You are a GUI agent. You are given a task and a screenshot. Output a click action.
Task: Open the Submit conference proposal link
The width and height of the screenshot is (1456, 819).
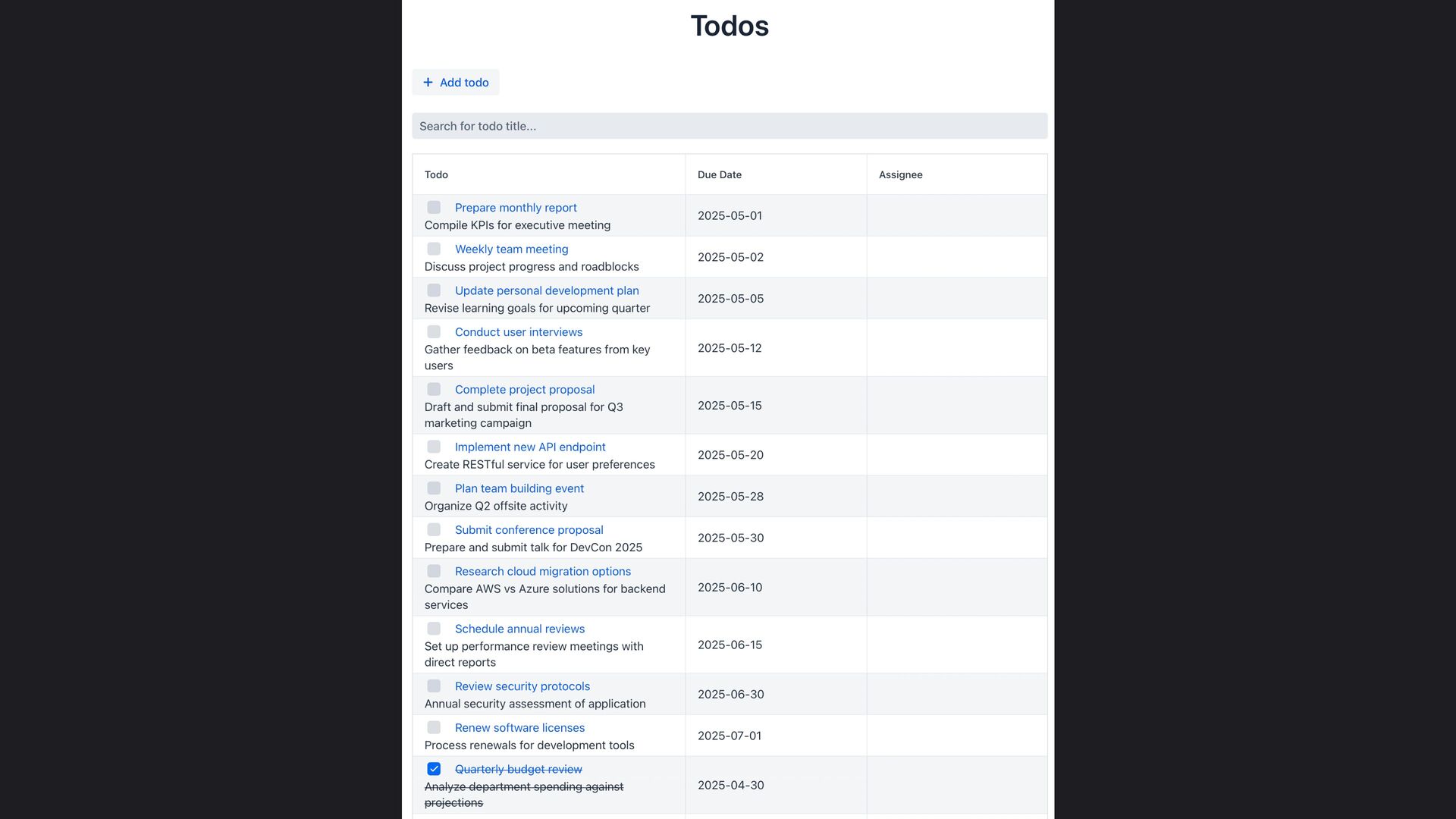pos(529,529)
